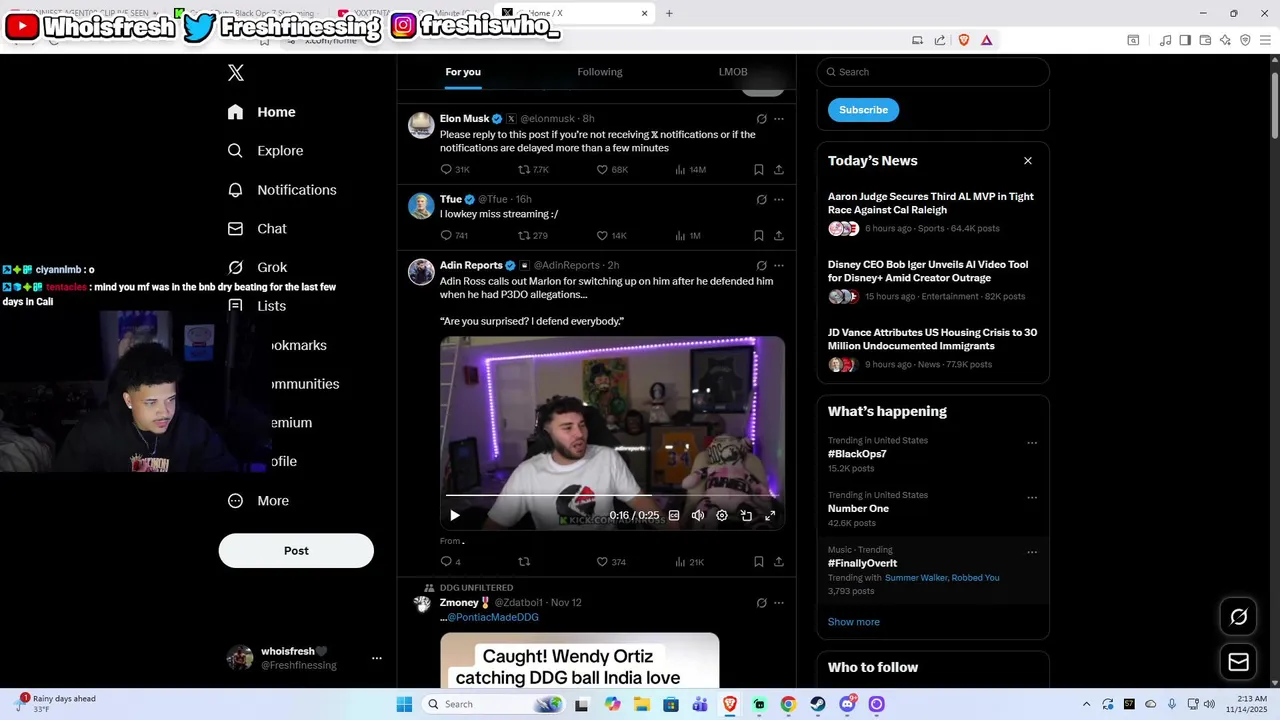Image resolution: width=1280 pixels, height=720 pixels.
Task: Share Elon Musk's post
Action: point(779,170)
